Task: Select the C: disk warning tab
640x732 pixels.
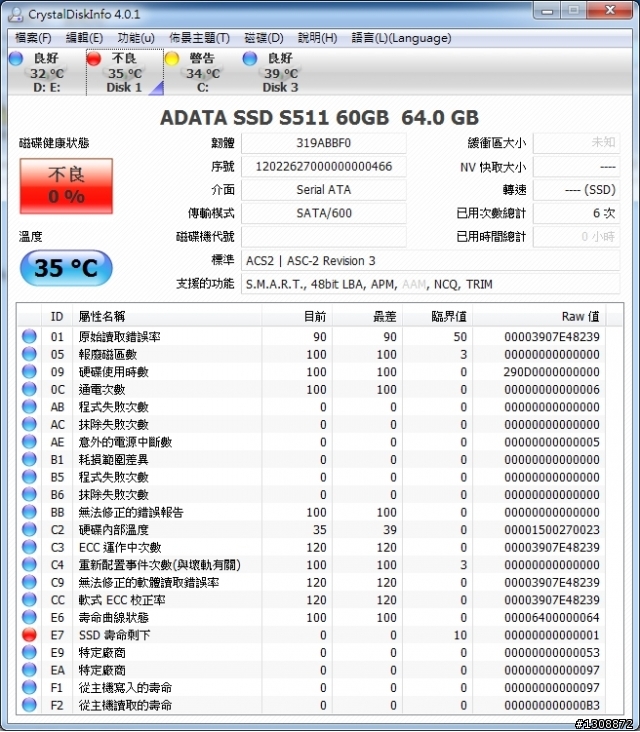Action: tap(203, 72)
